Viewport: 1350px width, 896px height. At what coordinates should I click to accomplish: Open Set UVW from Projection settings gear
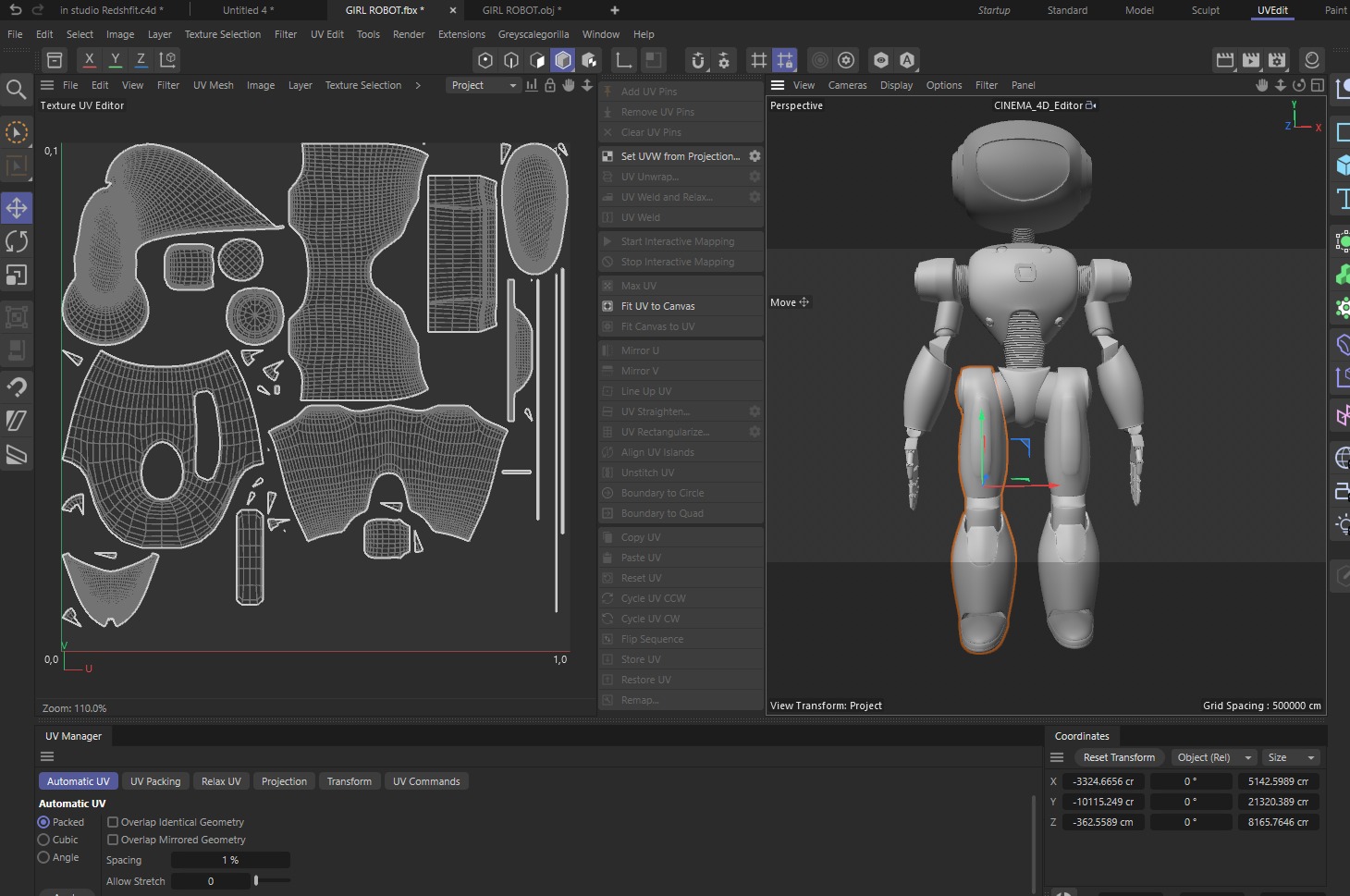(x=755, y=156)
